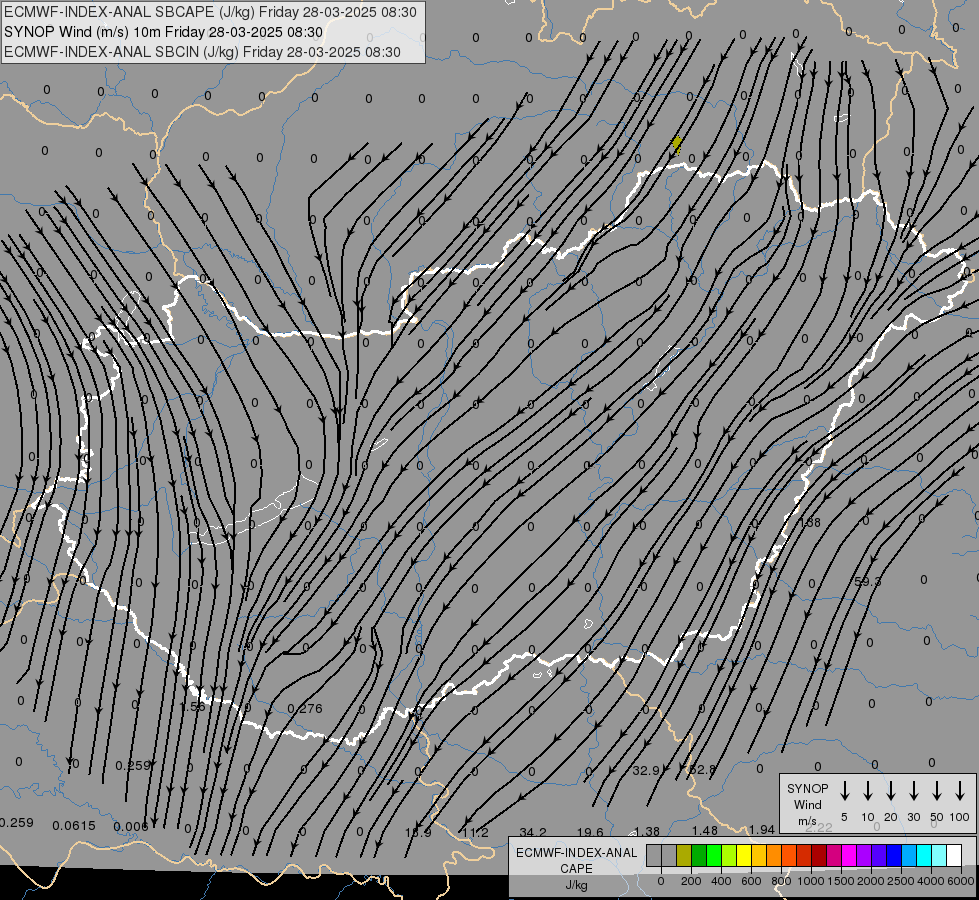979x900 pixels.
Task: Click the 1.55 value on the map
Action: [193, 706]
